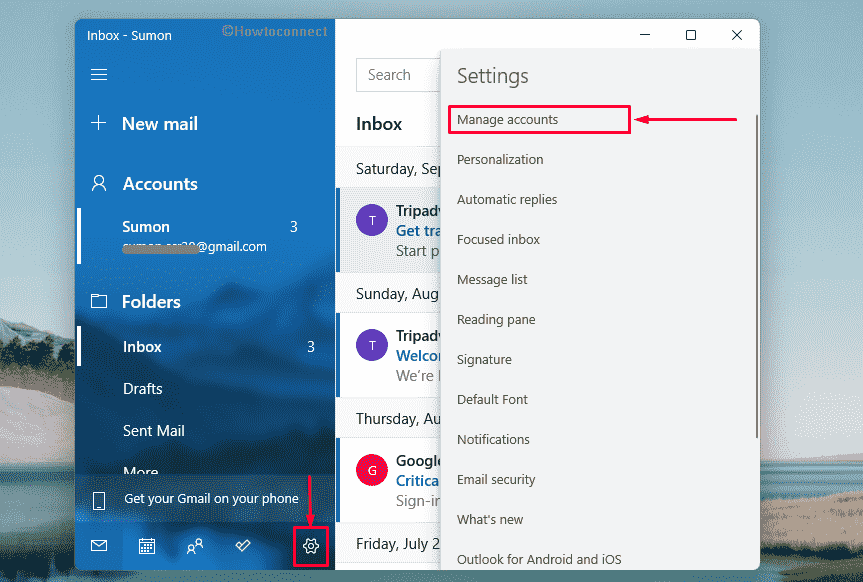This screenshot has height=582, width=863.
Task: Select the Focused inbox setting
Action: tap(498, 239)
